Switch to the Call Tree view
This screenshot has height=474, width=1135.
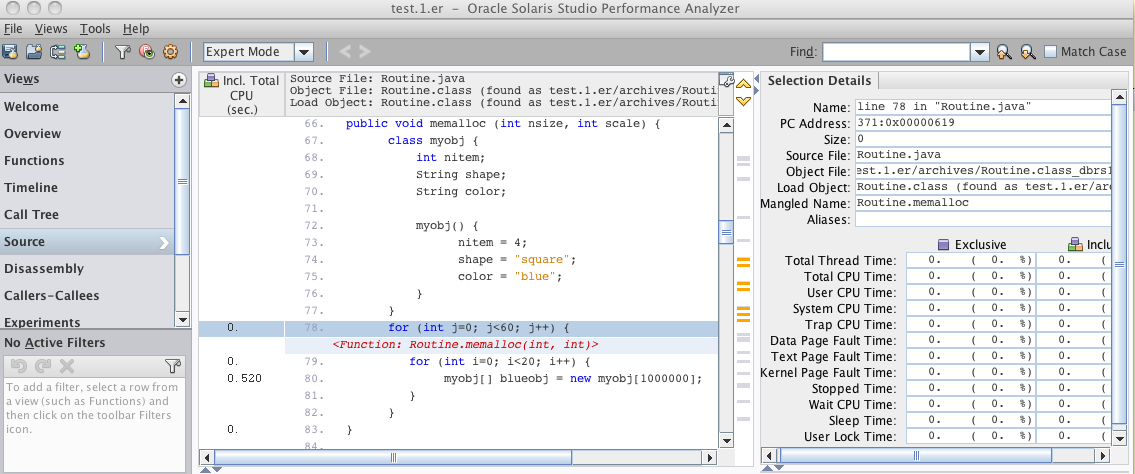87,214
